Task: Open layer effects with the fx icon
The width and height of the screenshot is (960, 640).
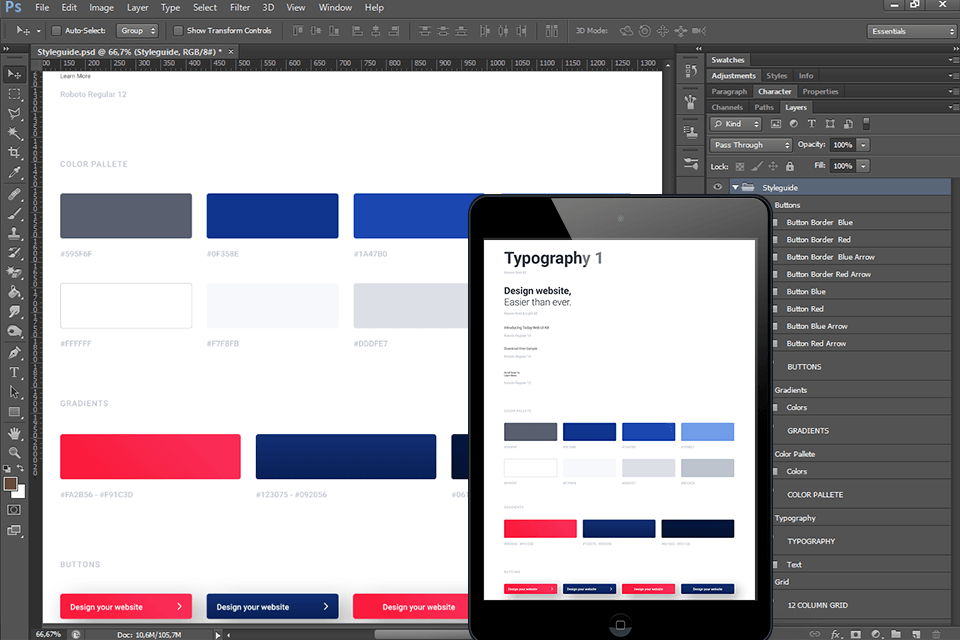Action: [x=835, y=633]
